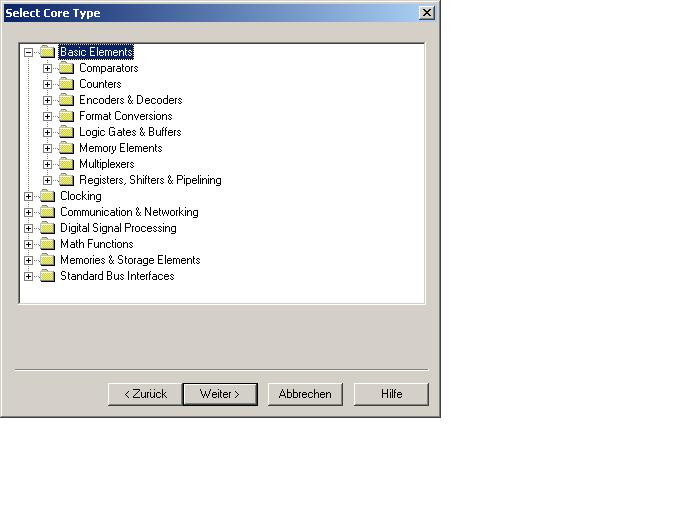The image size is (700, 525).
Task: Expand Standard Bus Interfaces category
Action: coord(29,276)
